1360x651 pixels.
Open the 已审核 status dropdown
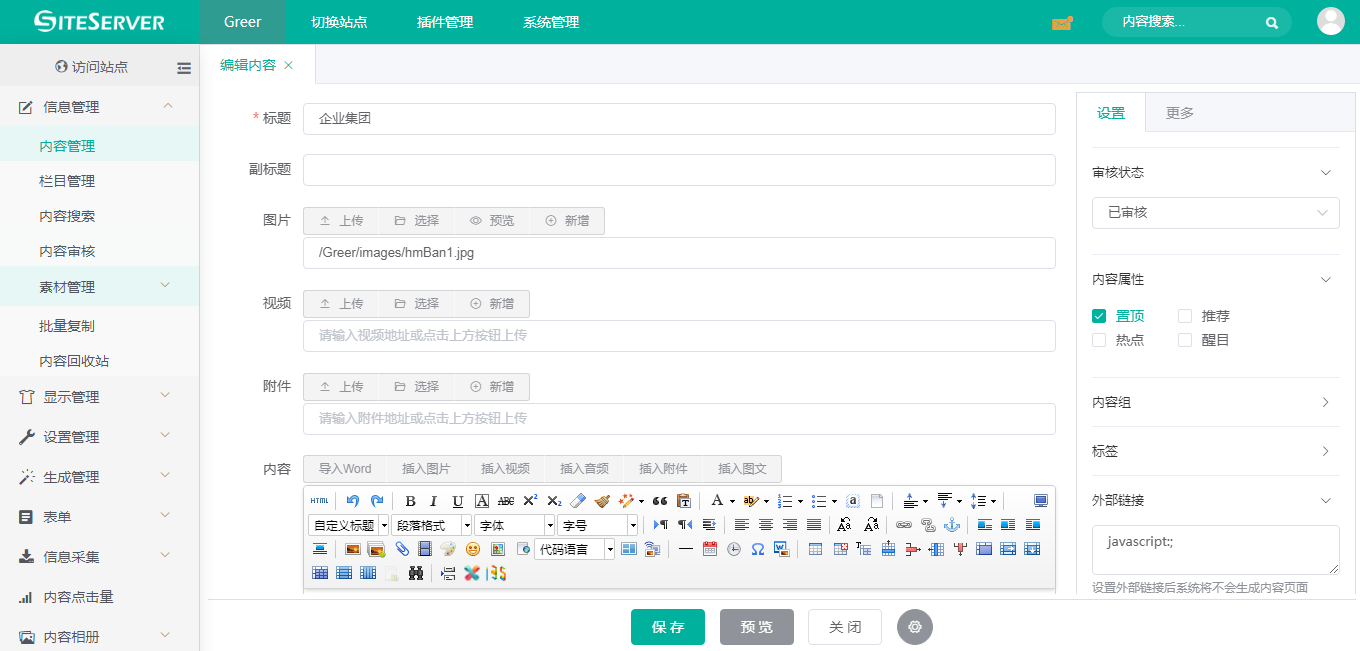coord(1215,213)
